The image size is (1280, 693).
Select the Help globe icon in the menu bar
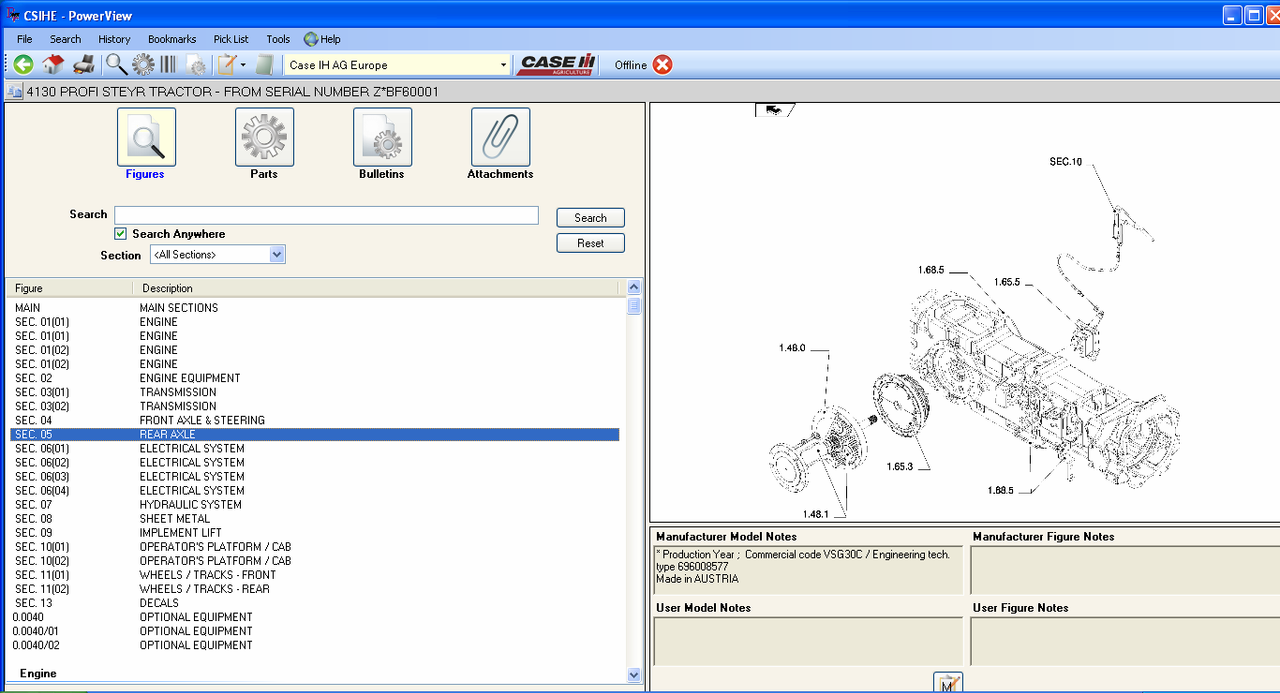311,39
